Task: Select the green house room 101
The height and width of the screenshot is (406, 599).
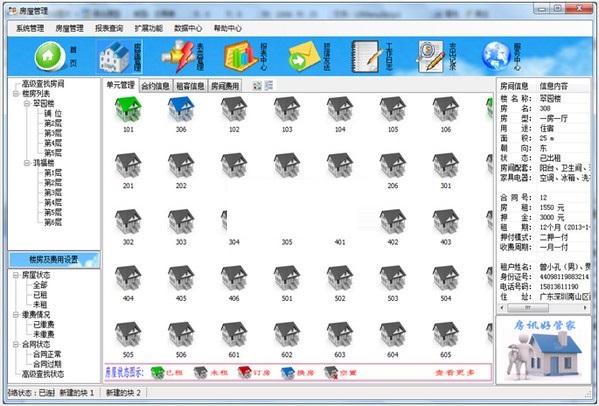Action: pos(128,109)
